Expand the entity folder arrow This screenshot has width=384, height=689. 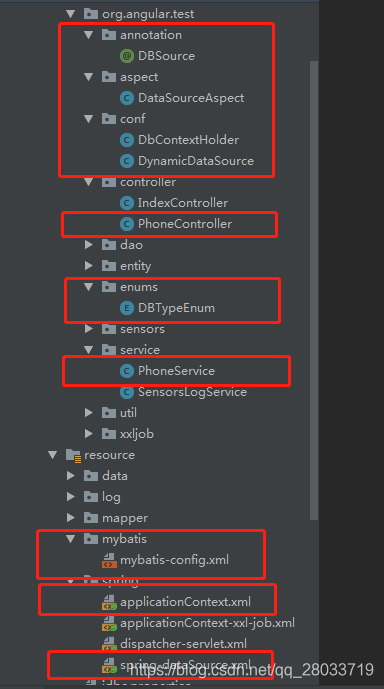[x=89, y=266]
